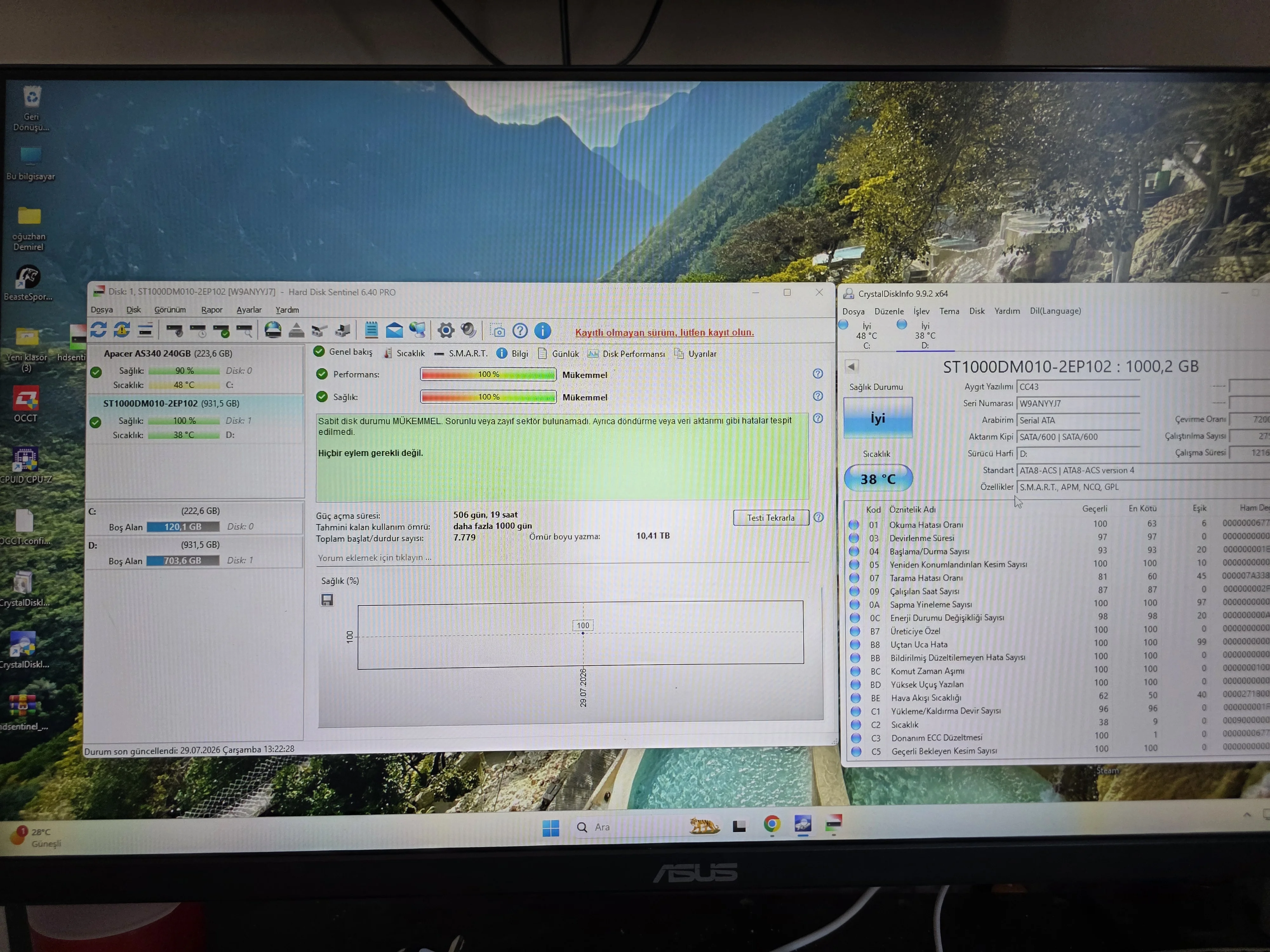Switch to the S.M.A.R.T. tab
This screenshot has width=1270, height=952.
(461, 354)
